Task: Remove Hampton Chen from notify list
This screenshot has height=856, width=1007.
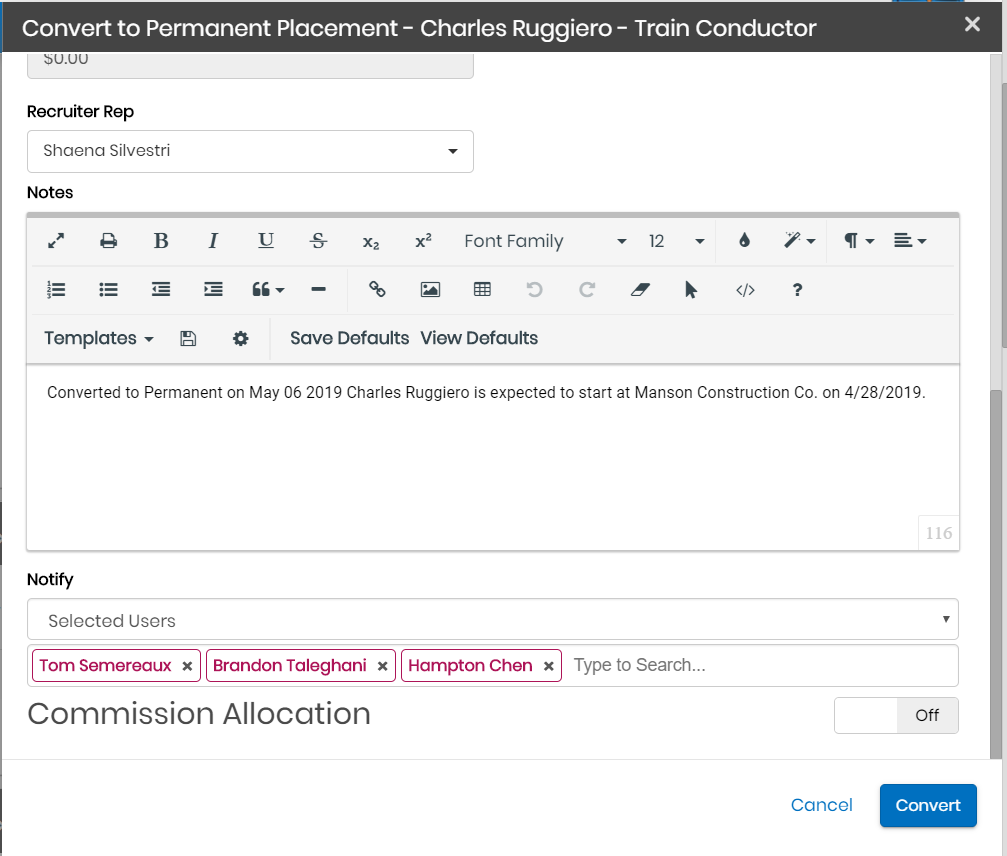Action: 548,666
